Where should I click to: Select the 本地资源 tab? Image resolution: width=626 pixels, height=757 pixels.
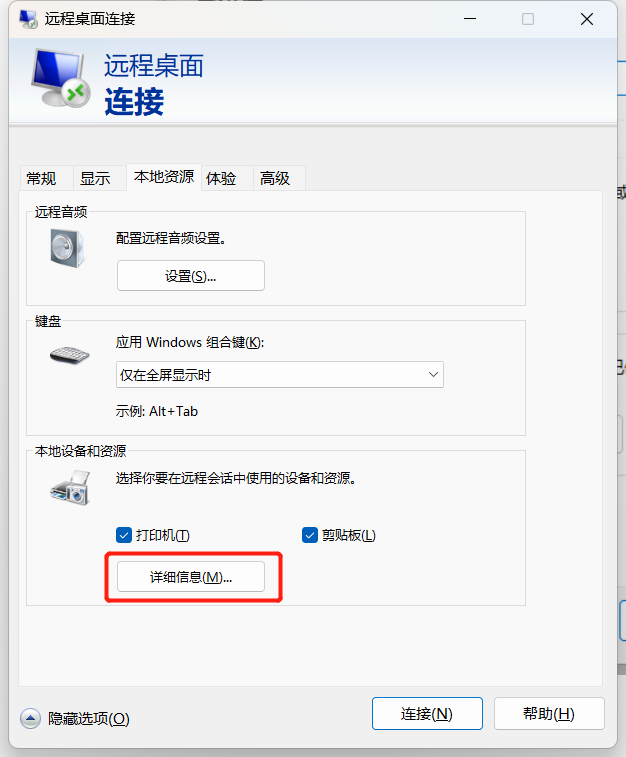(x=164, y=177)
